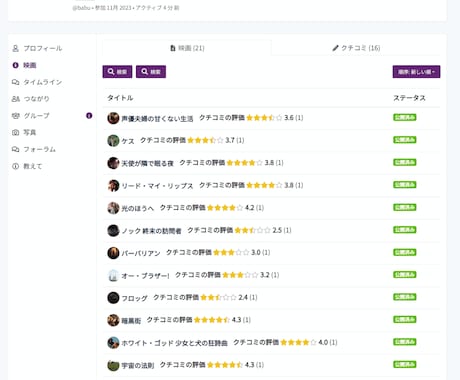Viewport: 460px width, 380px height.
Task: Click the chat icon beside タイムライン
Action: click(x=16, y=82)
